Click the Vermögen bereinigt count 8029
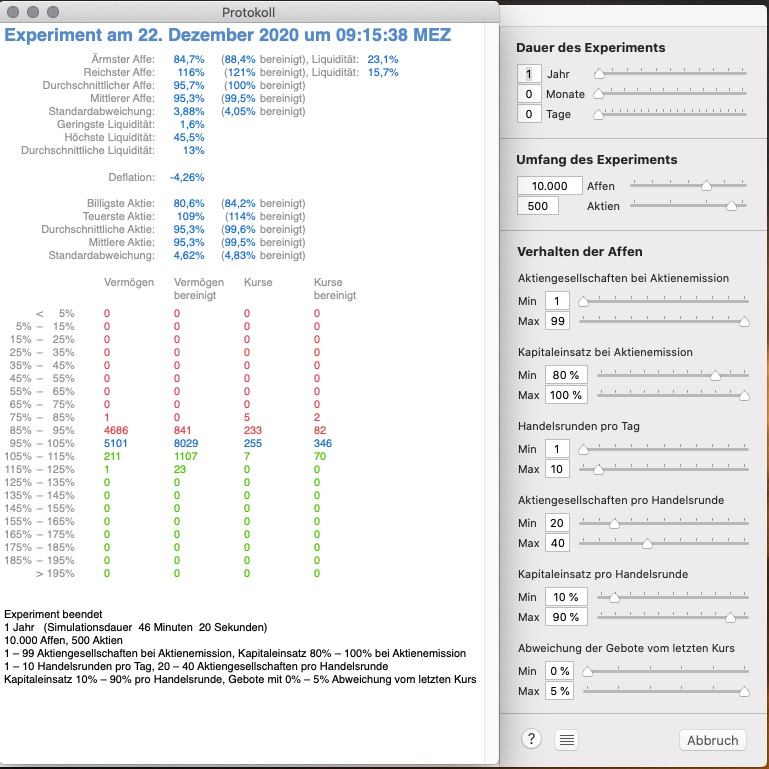 pos(186,443)
